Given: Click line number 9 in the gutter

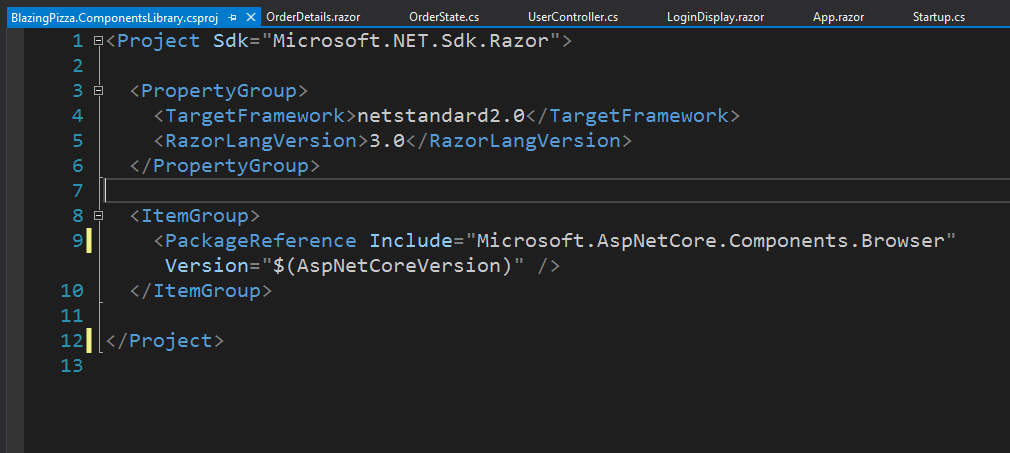Looking at the screenshot, I should click(77, 240).
